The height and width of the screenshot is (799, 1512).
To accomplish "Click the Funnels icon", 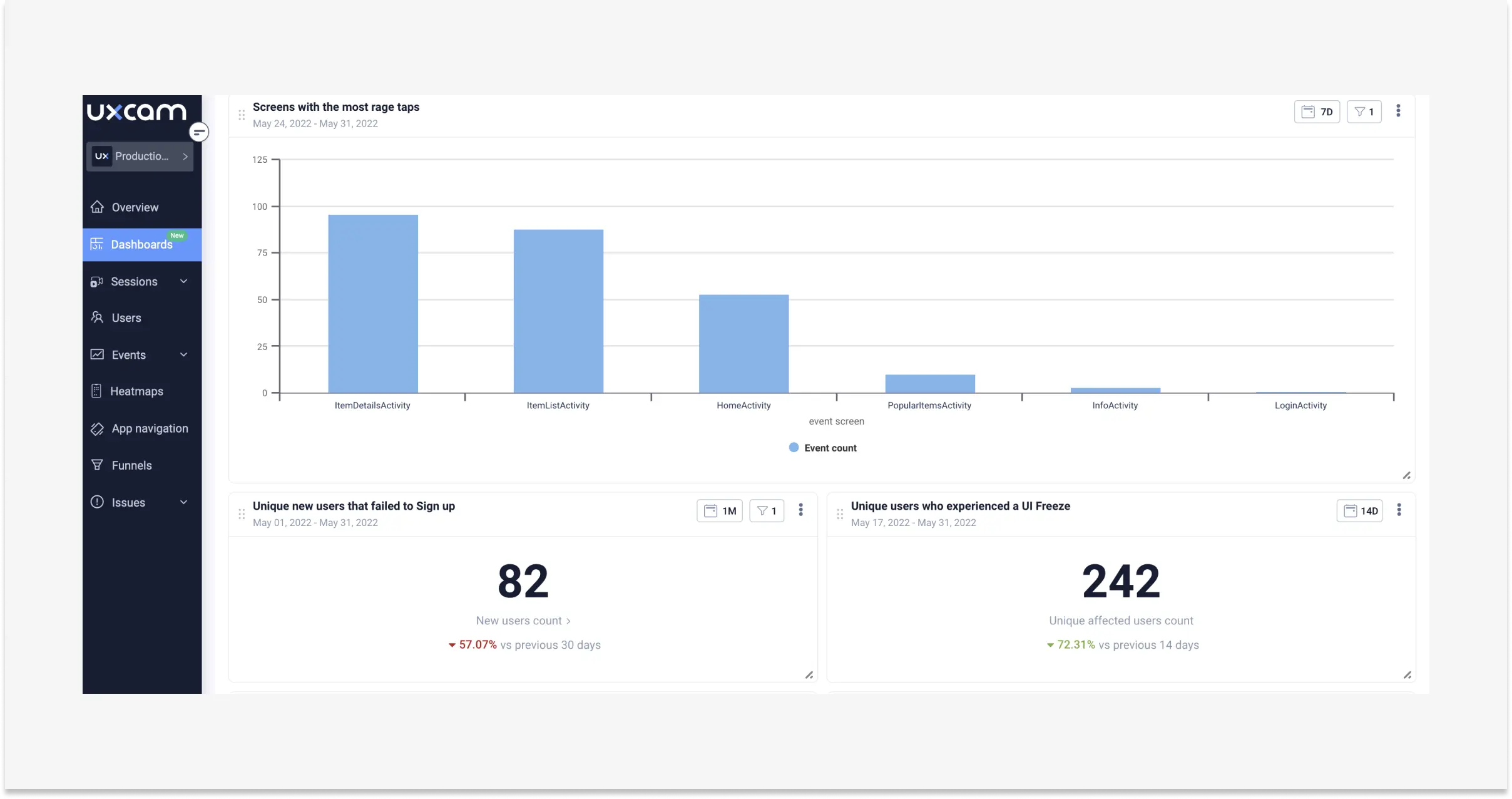I will coord(97,465).
